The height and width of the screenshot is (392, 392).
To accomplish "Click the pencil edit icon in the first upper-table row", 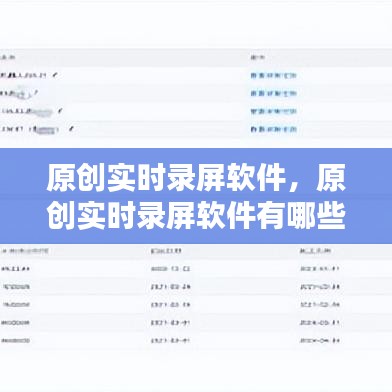I will tap(55, 75).
